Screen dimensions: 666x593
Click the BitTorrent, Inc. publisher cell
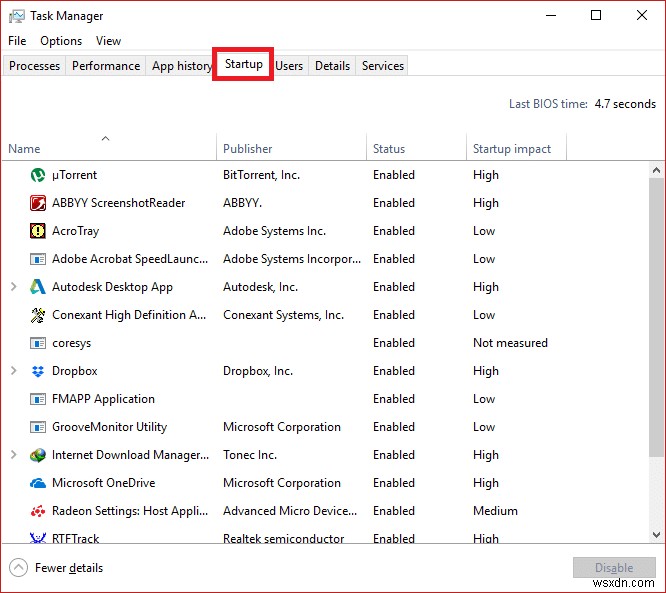point(261,175)
